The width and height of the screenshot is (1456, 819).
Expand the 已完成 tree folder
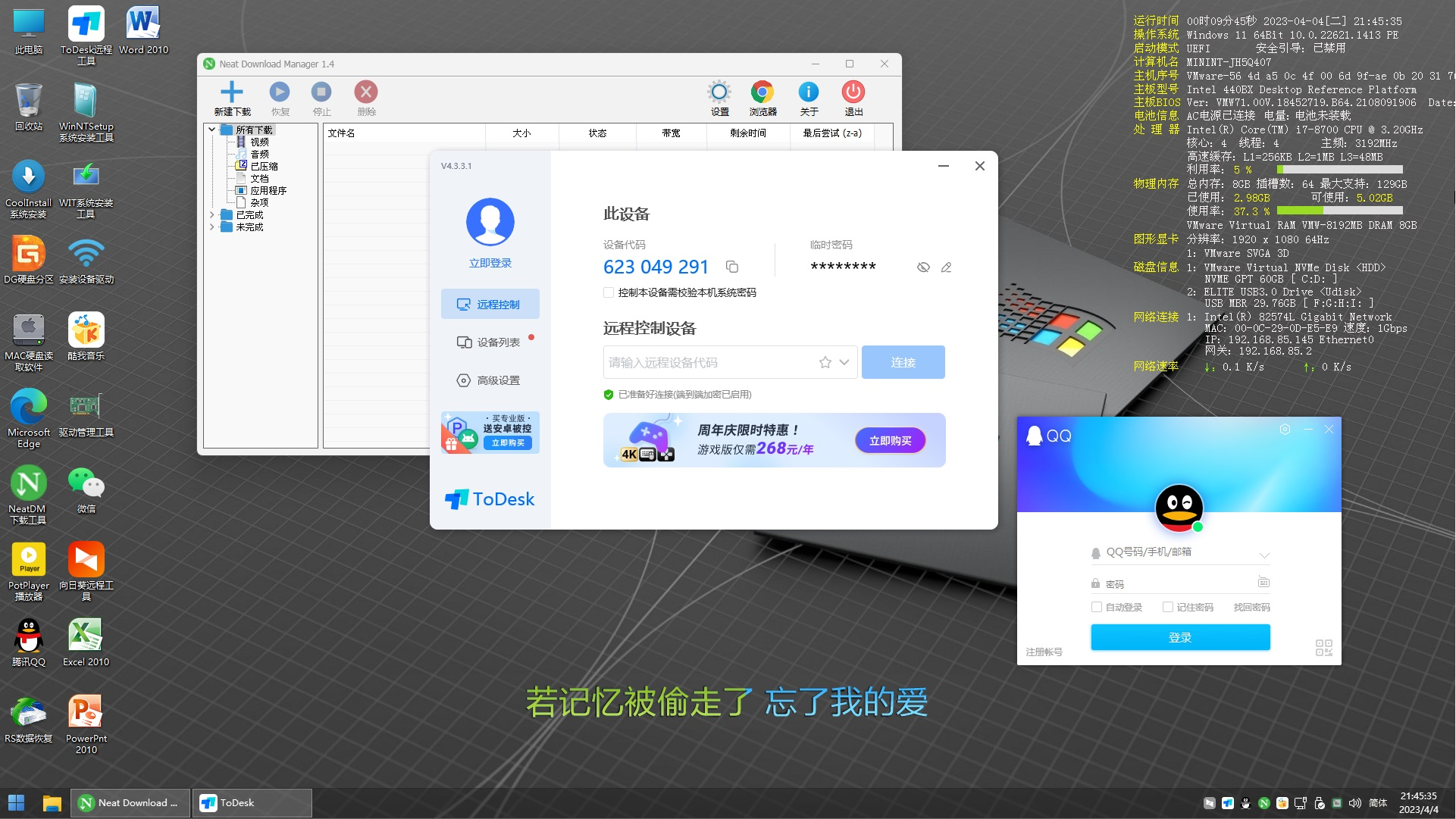(212, 215)
